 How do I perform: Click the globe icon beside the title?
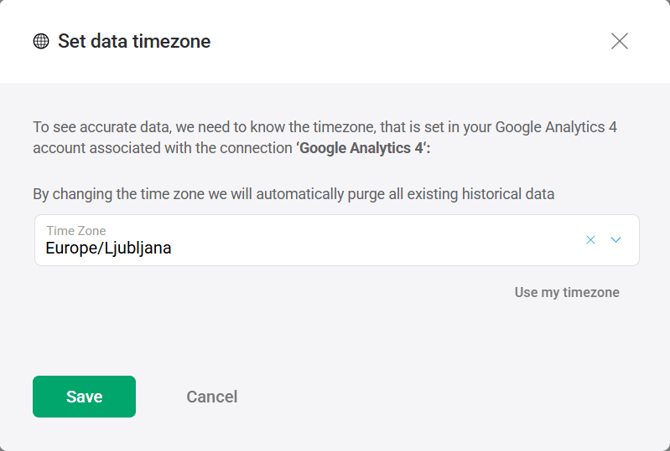tap(41, 41)
